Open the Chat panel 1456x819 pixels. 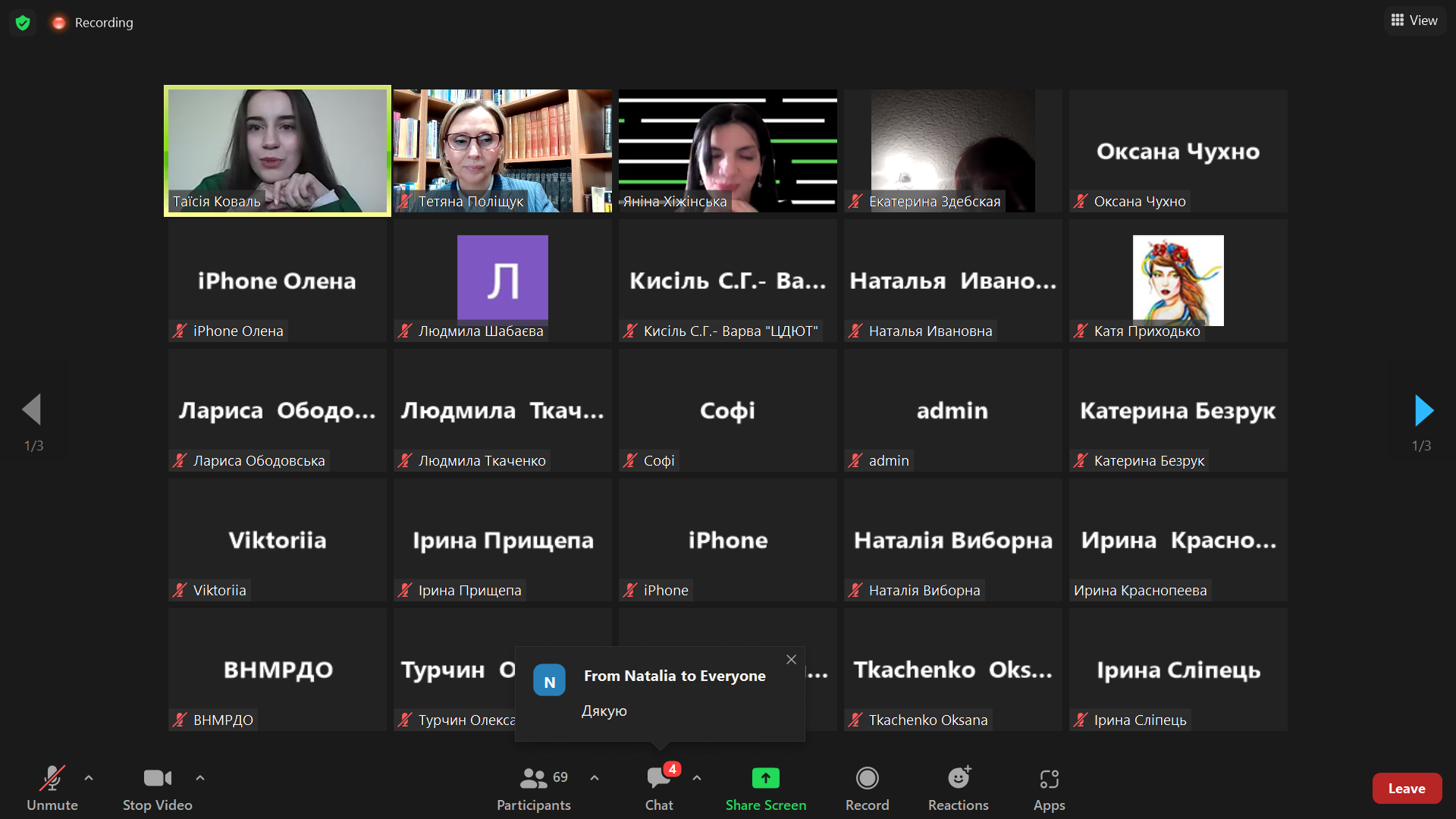(x=658, y=787)
